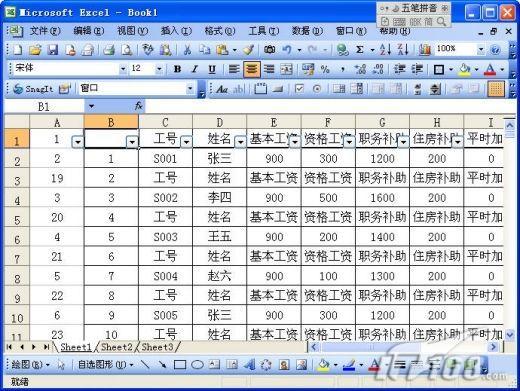Sort ascending with the A-Z icon

click(385, 50)
